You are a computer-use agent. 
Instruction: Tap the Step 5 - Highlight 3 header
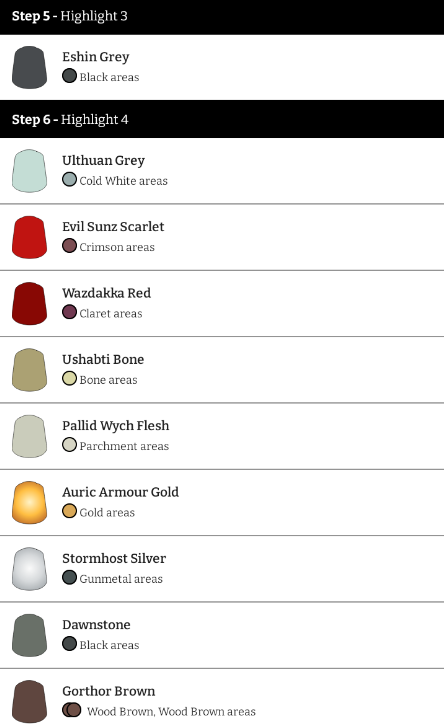(x=222, y=17)
